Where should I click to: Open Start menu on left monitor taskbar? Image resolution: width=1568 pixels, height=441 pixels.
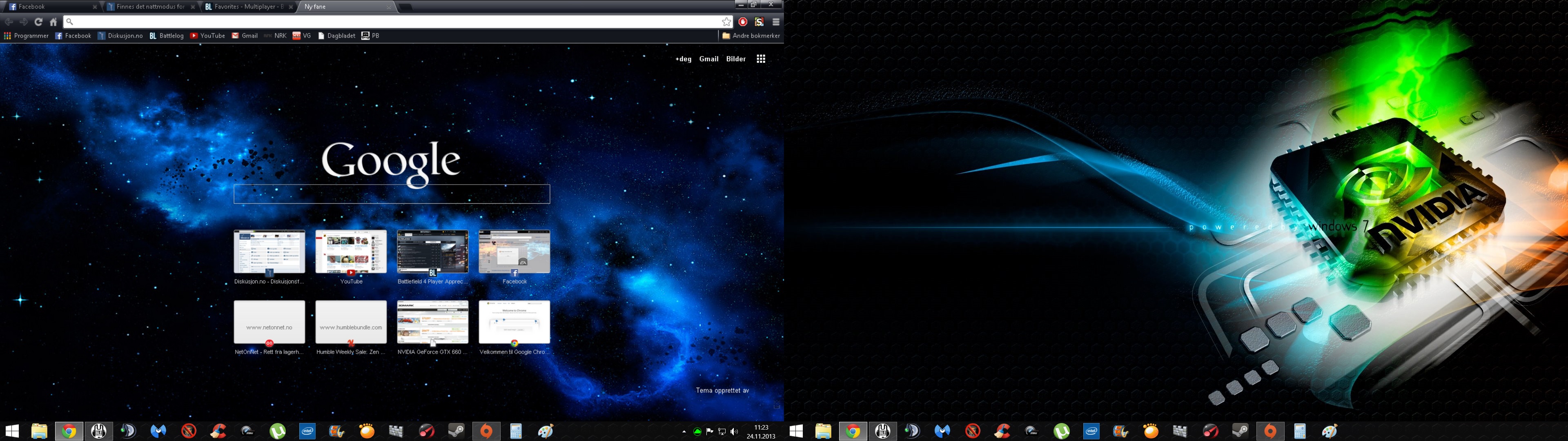[12, 431]
